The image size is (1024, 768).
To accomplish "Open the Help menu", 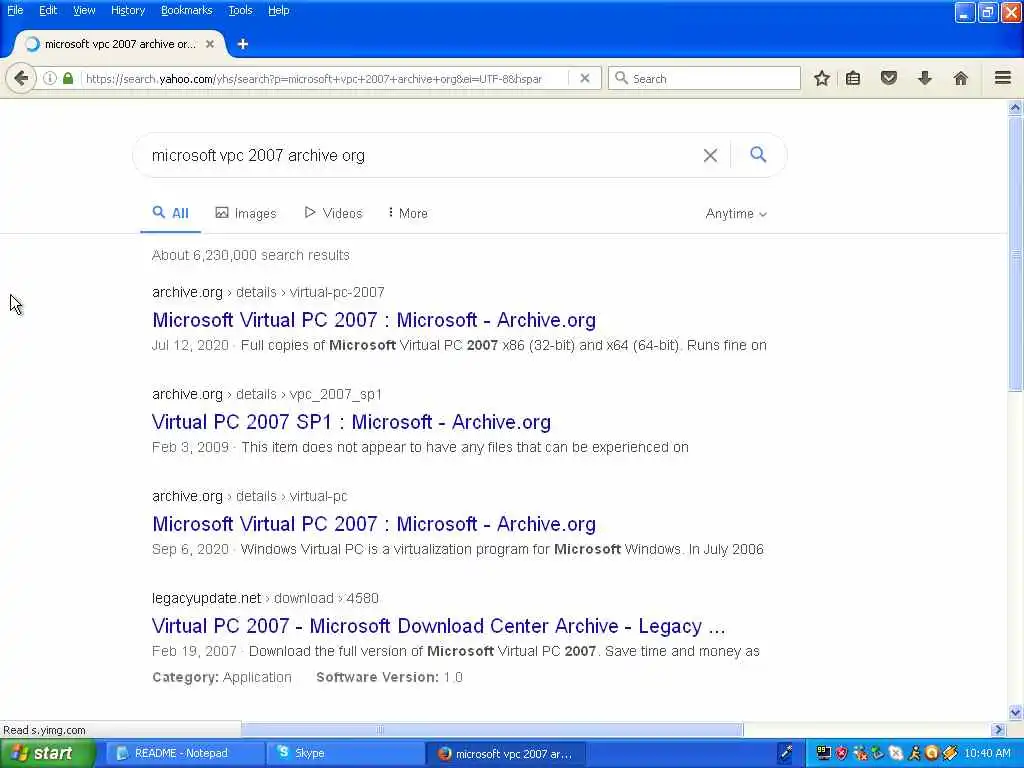I will (278, 10).
